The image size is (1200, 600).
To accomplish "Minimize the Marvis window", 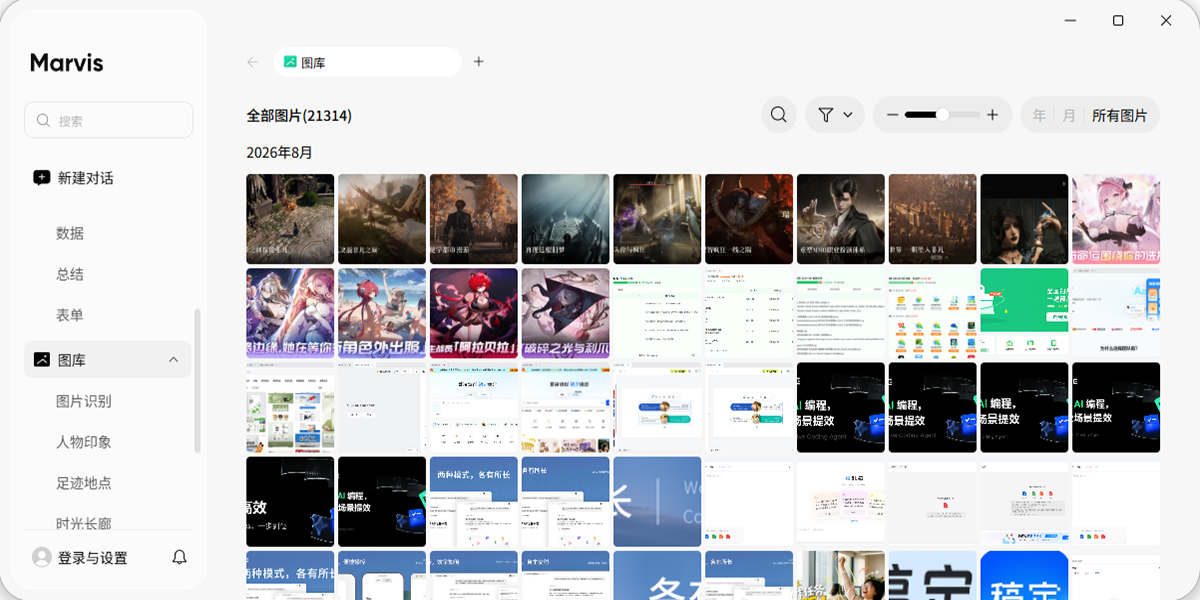I will pos(1071,20).
